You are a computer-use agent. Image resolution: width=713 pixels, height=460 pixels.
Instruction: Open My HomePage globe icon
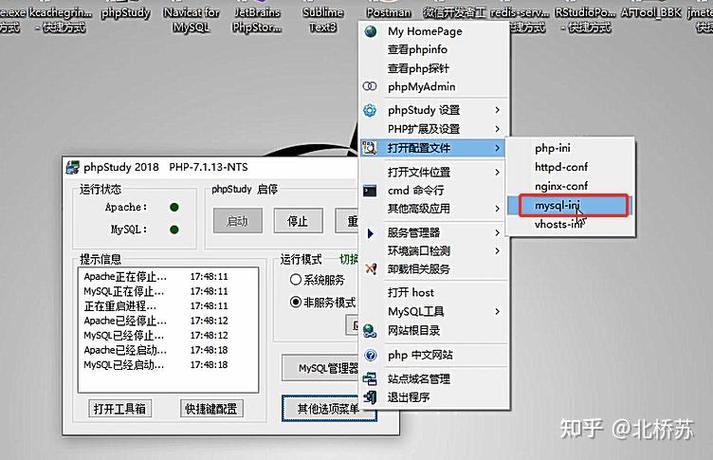coord(371,31)
